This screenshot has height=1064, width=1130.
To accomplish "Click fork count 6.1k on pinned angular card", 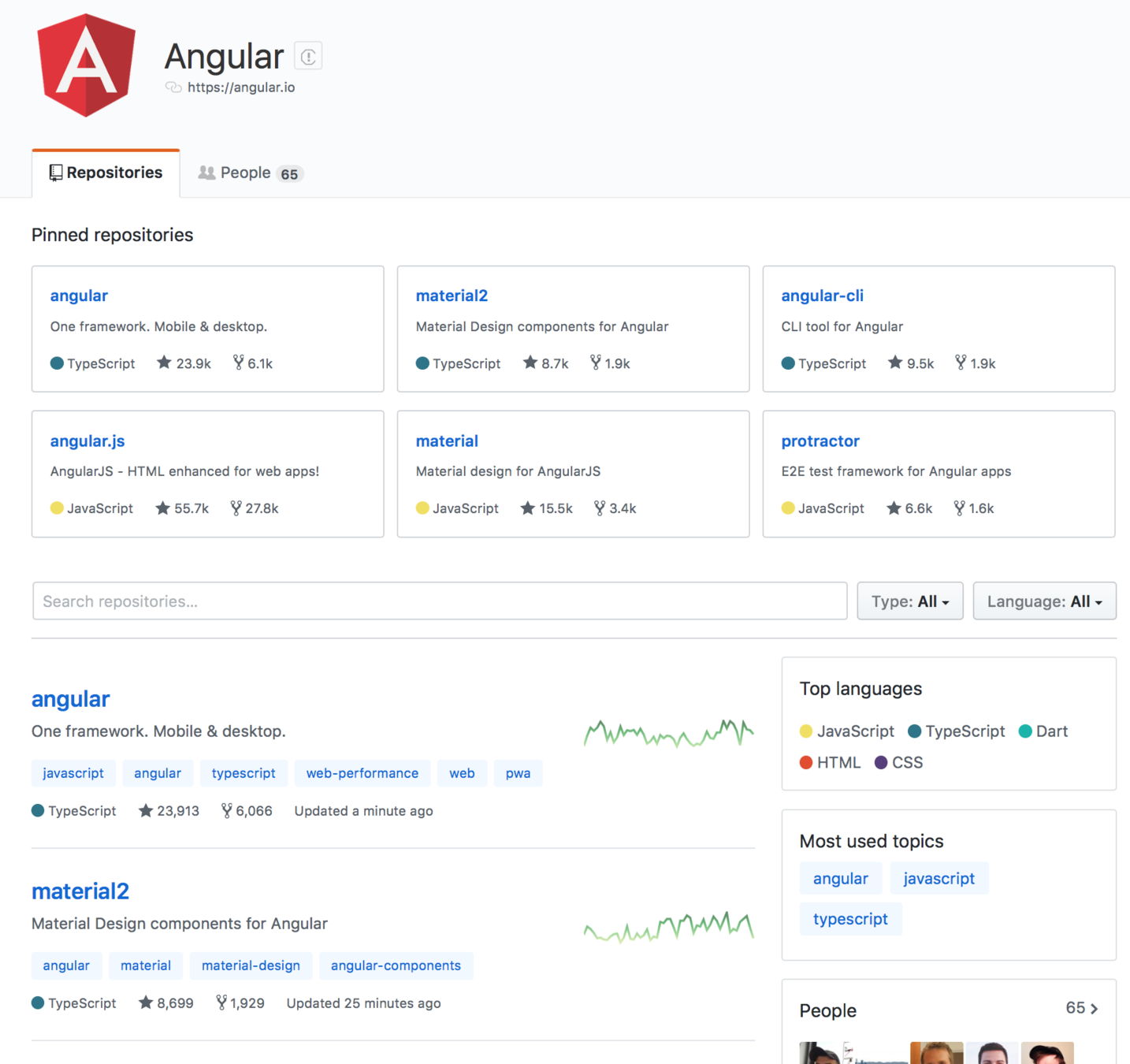I will pyautogui.click(x=252, y=363).
